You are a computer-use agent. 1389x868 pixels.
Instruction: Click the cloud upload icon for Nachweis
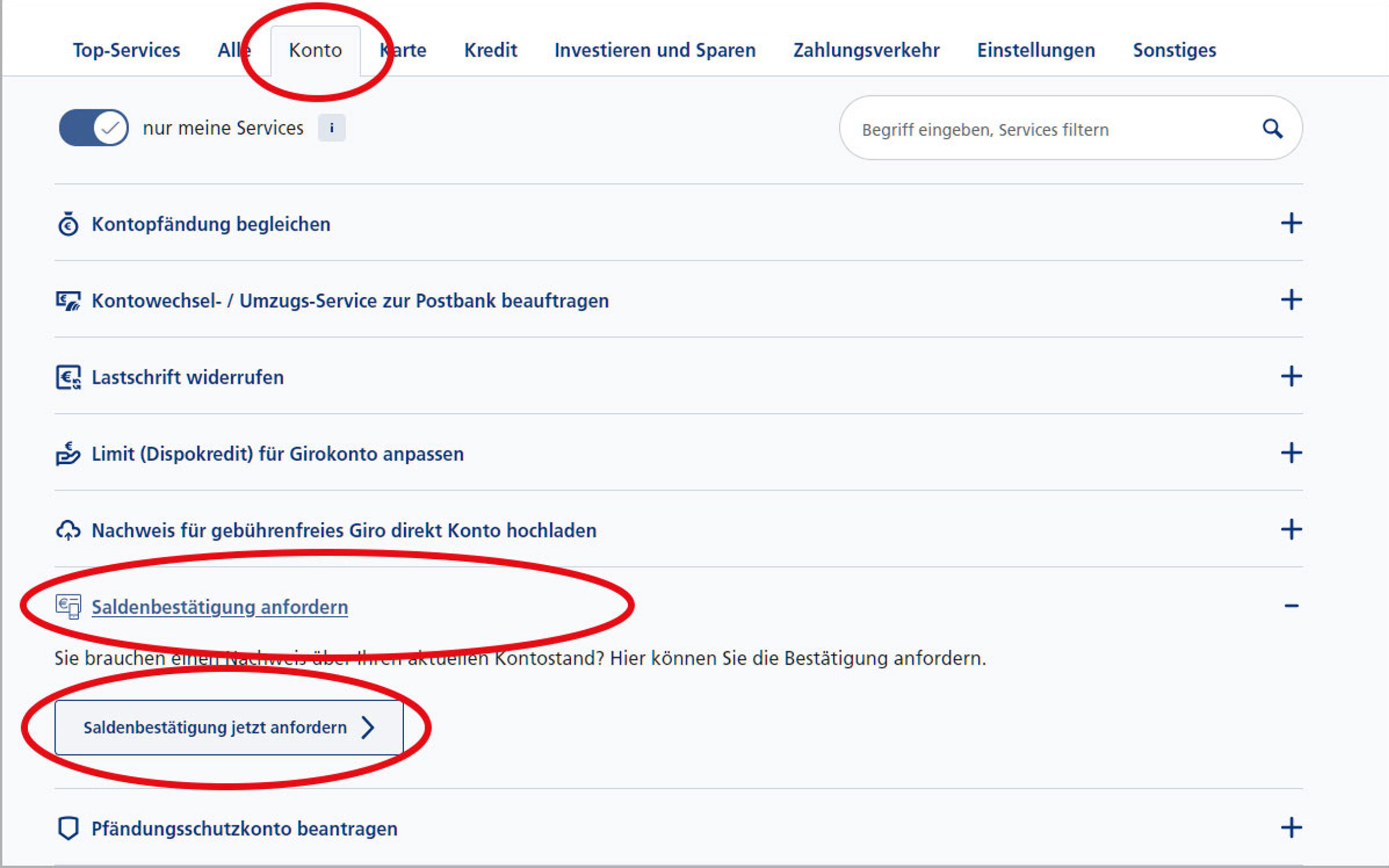[x=68, y=531]
